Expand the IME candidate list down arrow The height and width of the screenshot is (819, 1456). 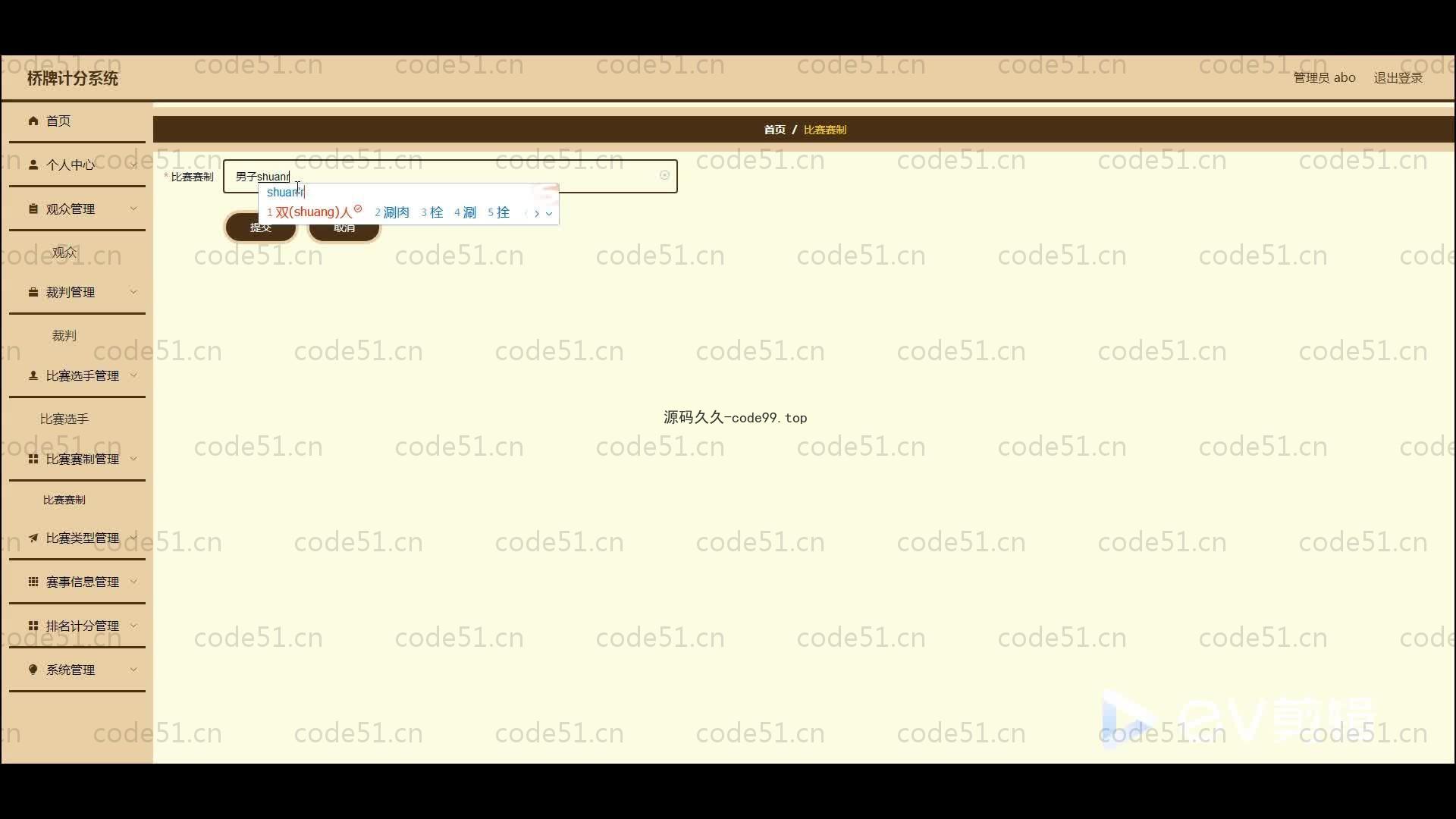pos(549,214)
